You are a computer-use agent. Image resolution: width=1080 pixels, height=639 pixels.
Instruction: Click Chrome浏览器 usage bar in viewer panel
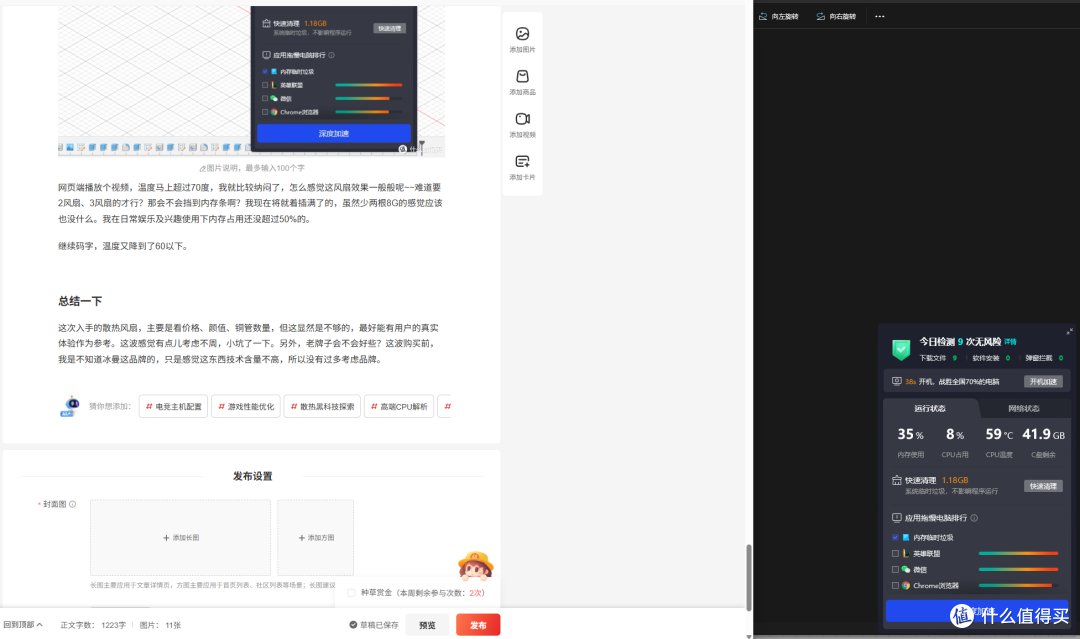click(x=1018, y=585)
